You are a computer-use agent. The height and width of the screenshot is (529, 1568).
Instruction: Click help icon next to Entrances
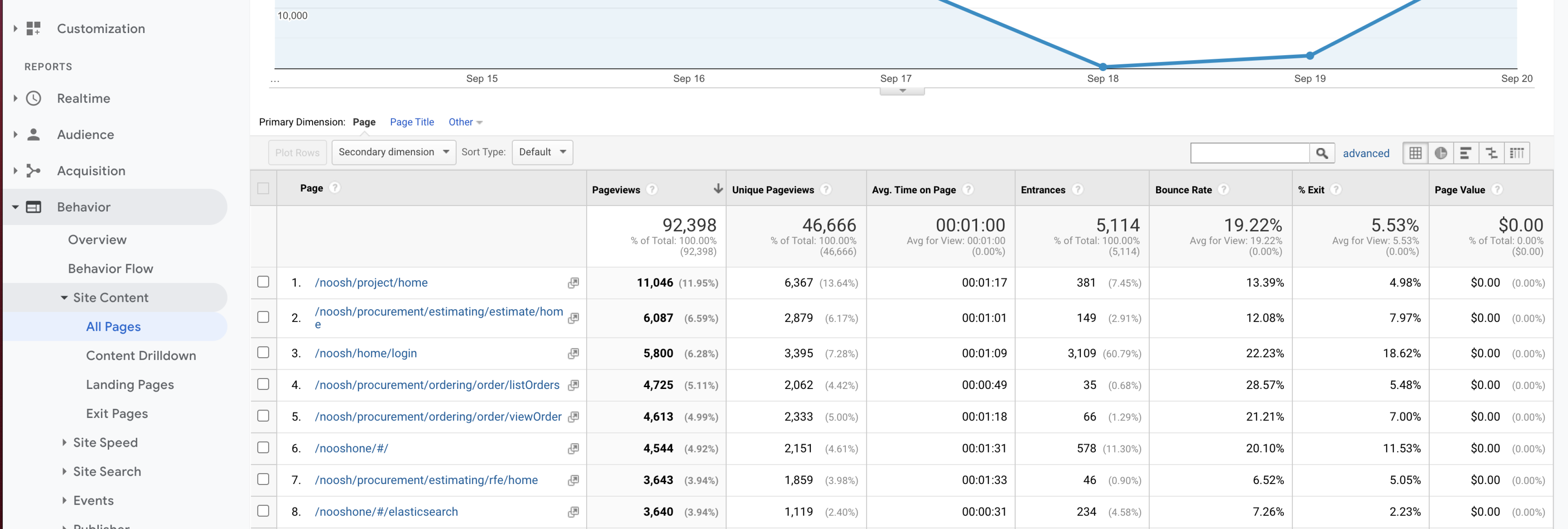[x=1077, y=189]
